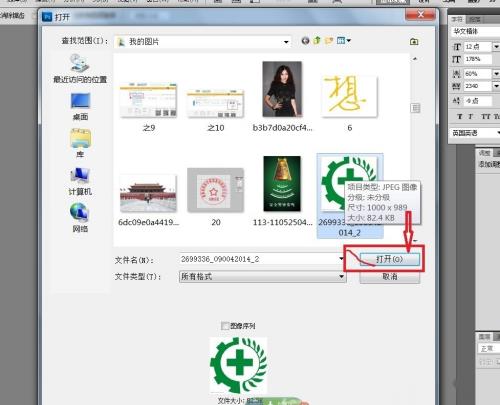
Task: Select 网络 in the places sidebar
Action: [80, 218]
